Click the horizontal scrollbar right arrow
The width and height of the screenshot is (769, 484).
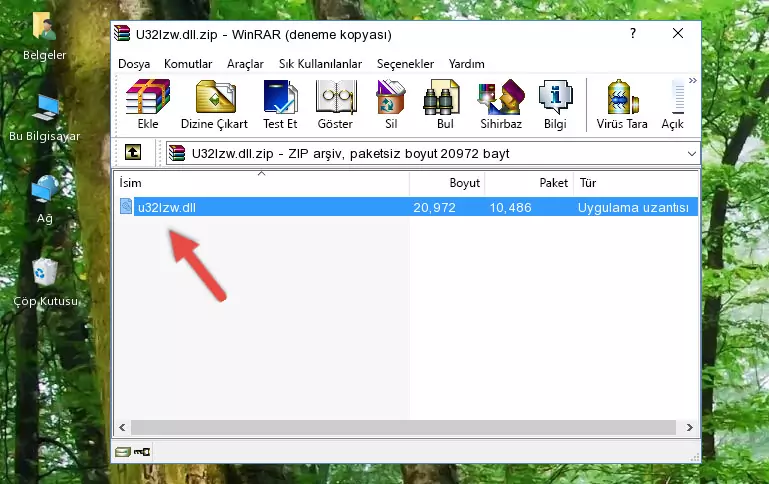689,427
